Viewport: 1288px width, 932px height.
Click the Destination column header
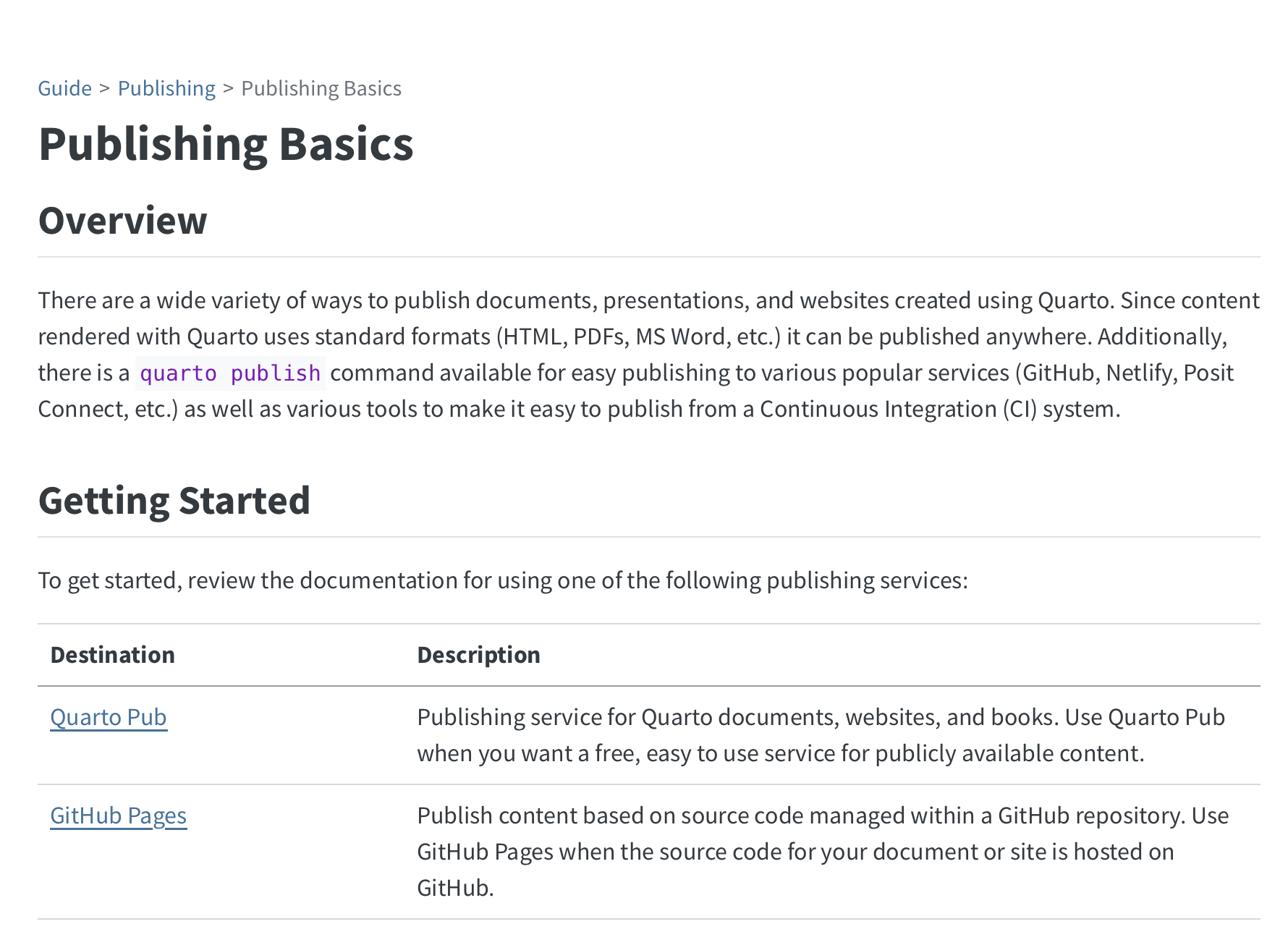click(x=112, y=655)
